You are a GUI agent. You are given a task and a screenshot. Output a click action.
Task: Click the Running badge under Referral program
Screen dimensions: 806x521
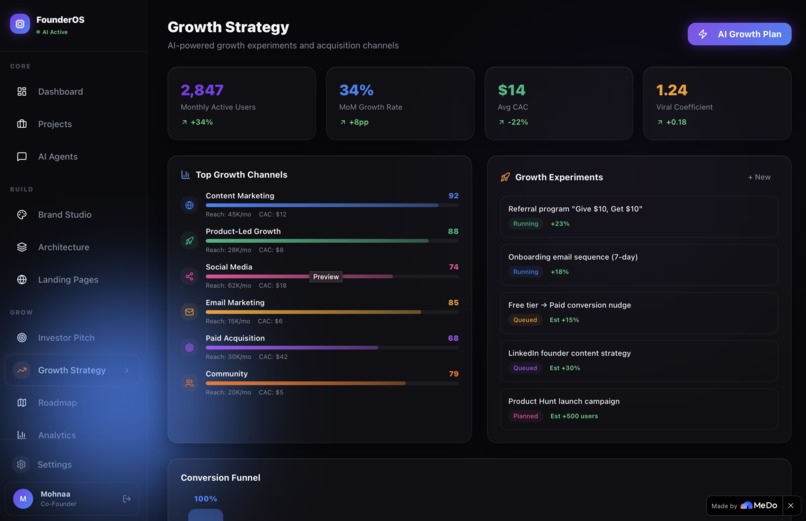click(525, 224)
